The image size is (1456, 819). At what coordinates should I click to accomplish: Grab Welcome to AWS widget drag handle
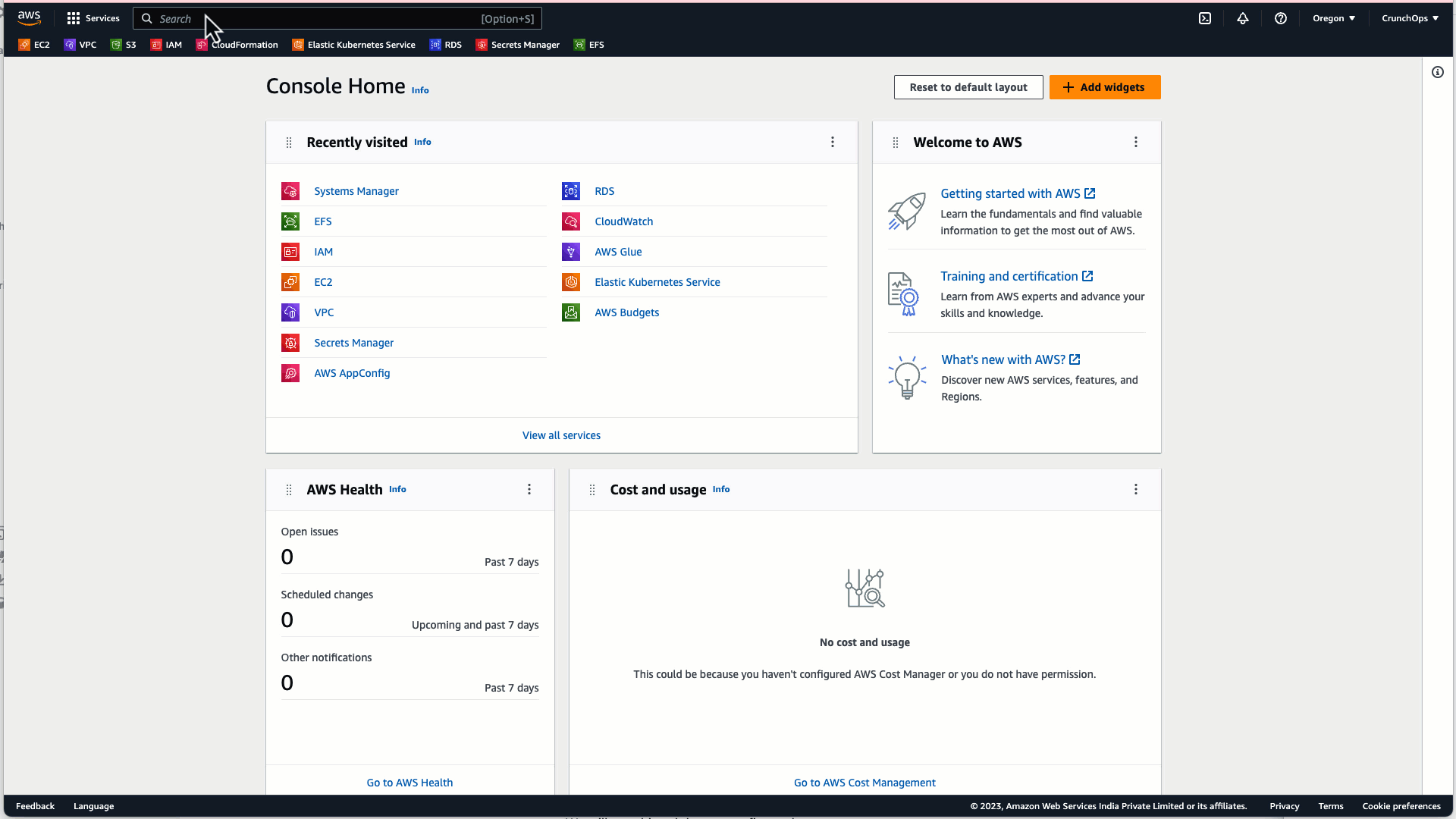[x=896, y=143]
